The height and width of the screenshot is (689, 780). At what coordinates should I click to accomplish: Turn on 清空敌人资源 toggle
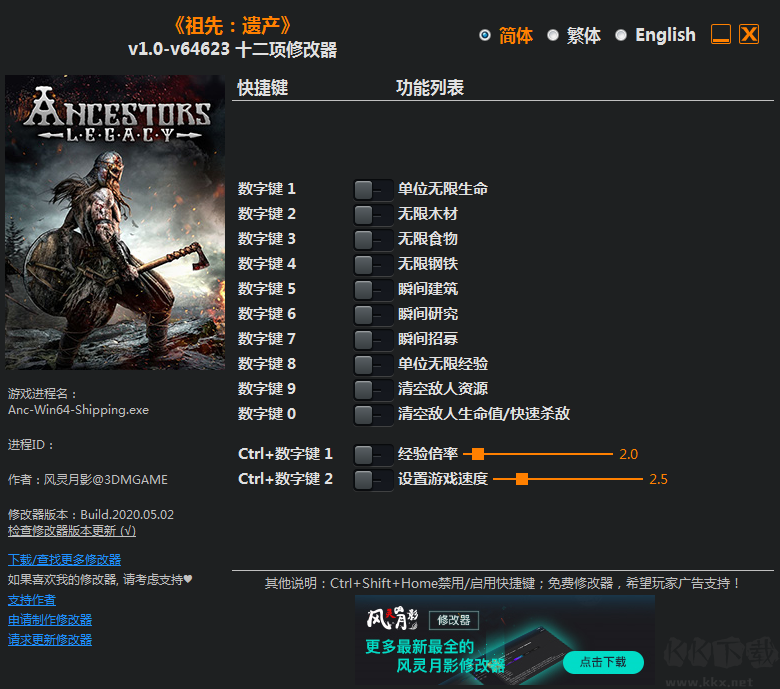[373, 389]
